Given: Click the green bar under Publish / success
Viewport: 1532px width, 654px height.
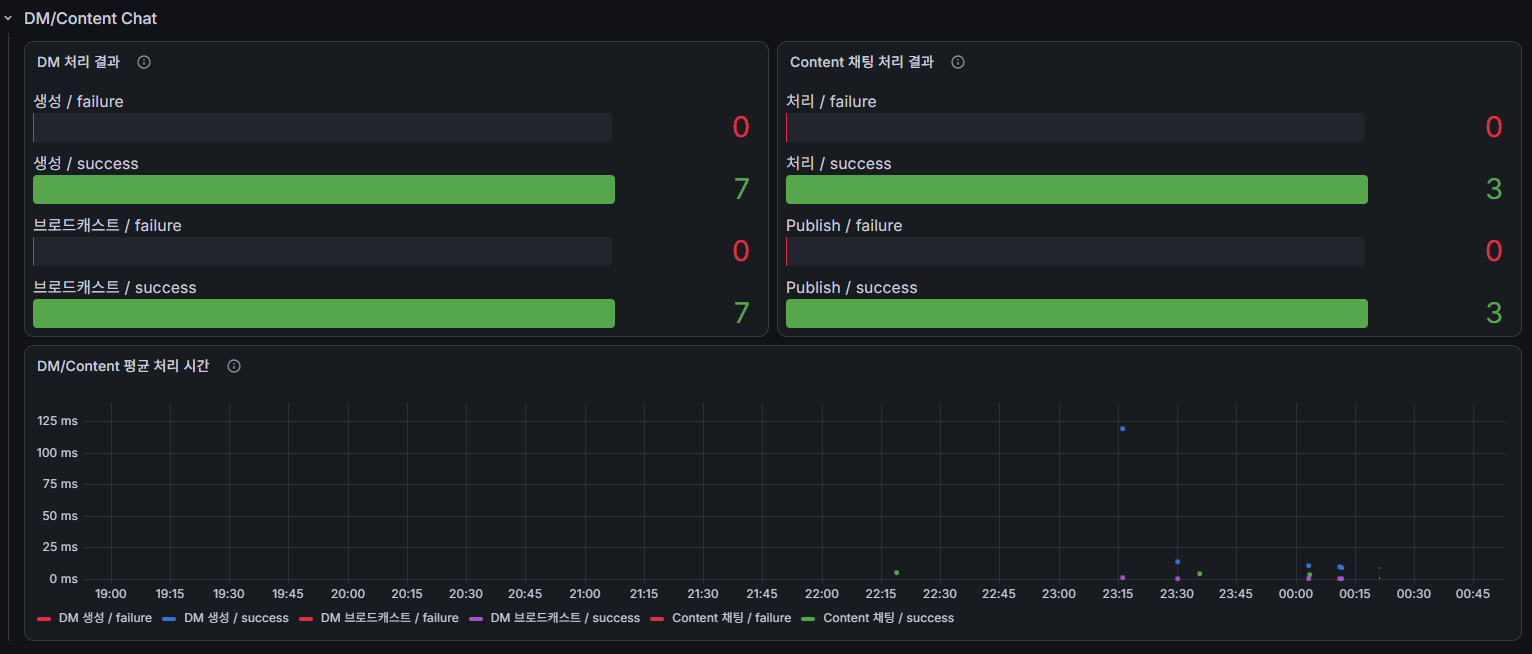Looking at the screenshot, I should click(1077, 314).
